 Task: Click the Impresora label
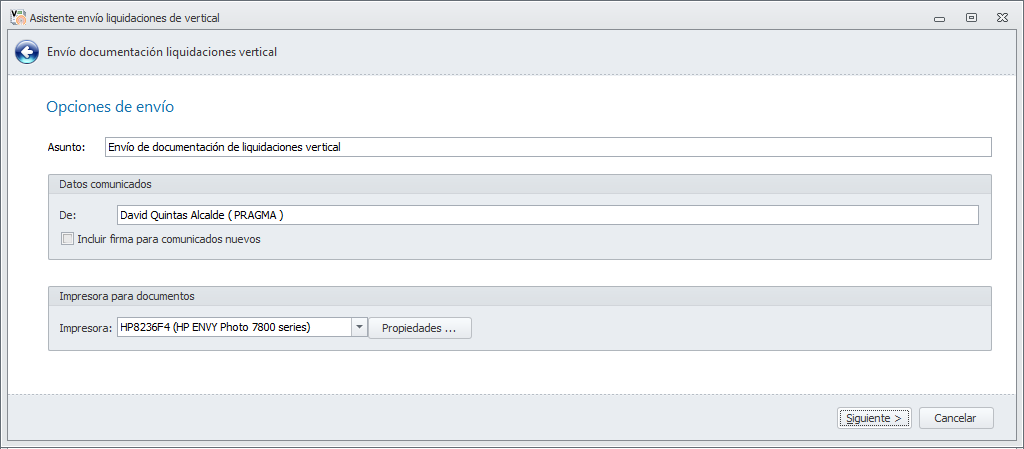click(x=87, y=327)
